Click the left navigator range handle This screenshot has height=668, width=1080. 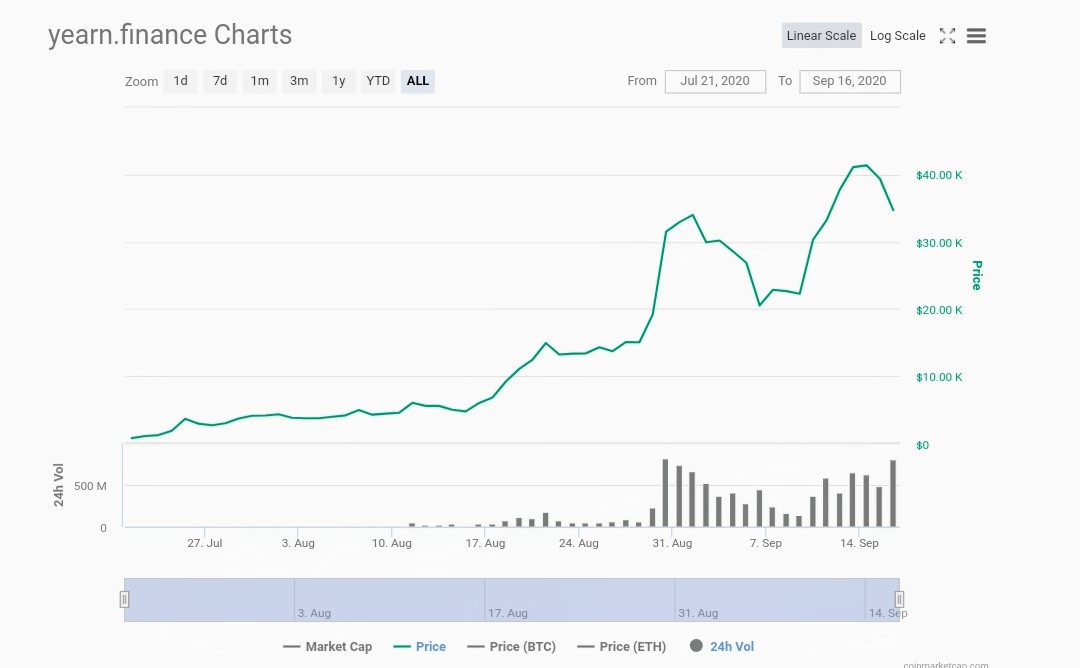125,600
